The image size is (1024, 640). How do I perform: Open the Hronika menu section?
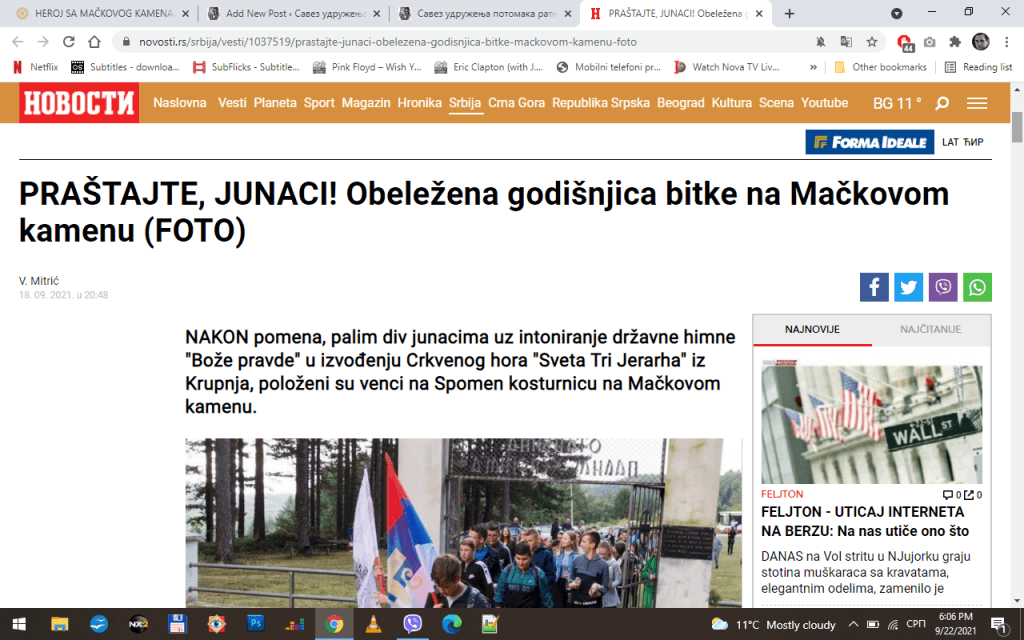419,103
